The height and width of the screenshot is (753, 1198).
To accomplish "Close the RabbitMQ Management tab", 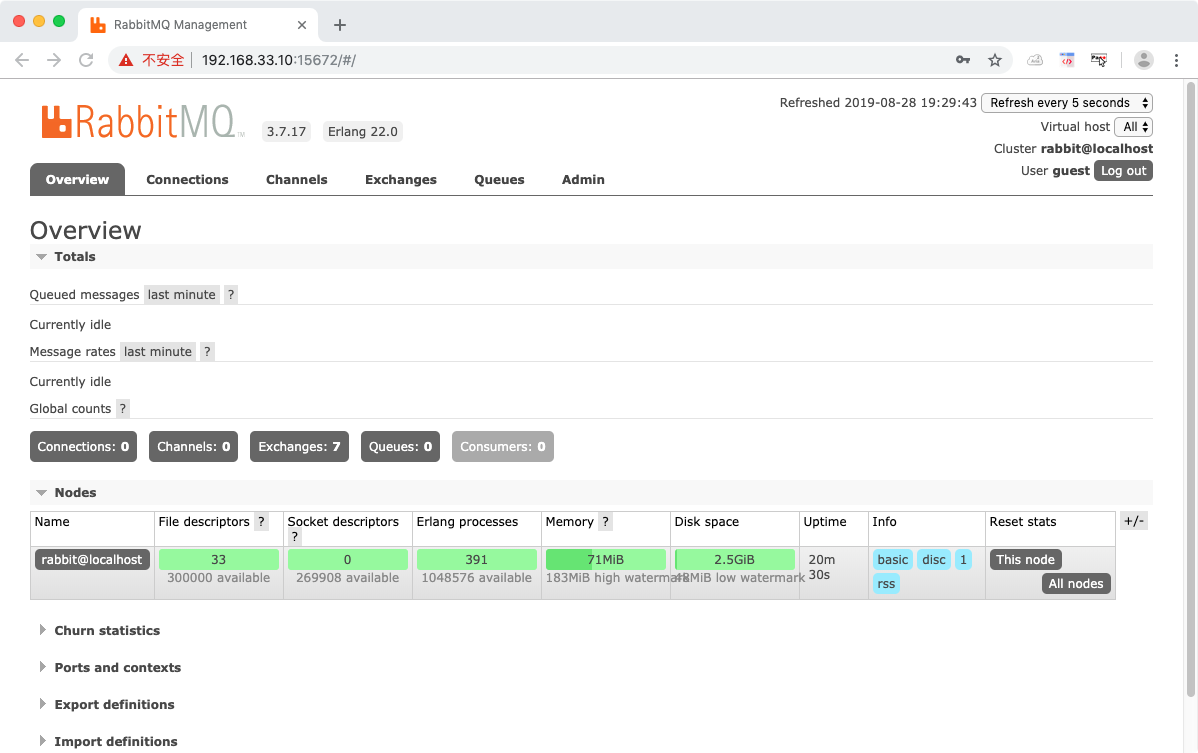I will coord(302,25).
